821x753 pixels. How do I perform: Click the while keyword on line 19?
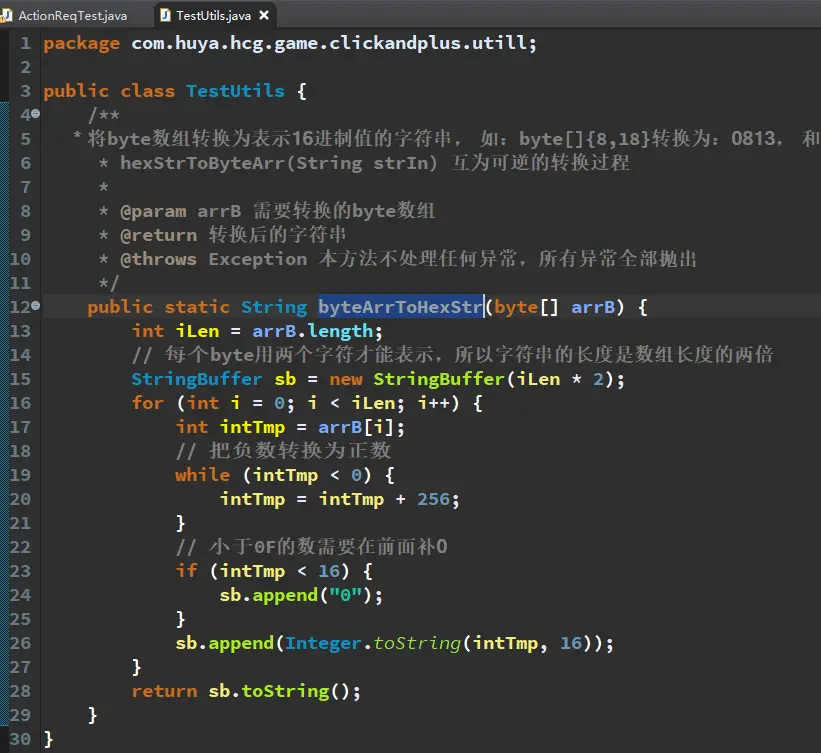[203, 475]
